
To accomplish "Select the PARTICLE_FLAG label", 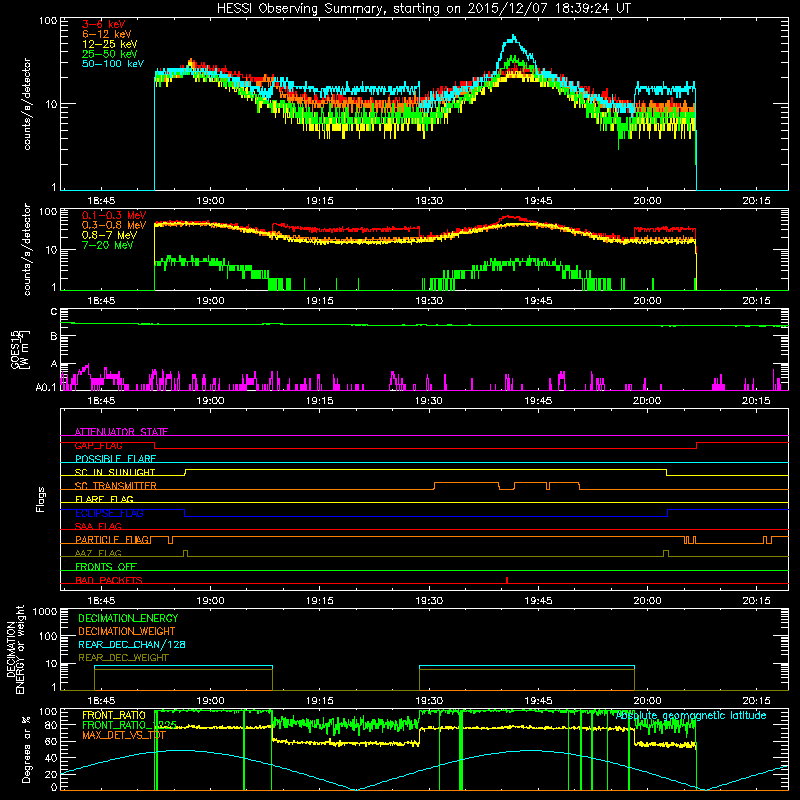I will point(112,539).
